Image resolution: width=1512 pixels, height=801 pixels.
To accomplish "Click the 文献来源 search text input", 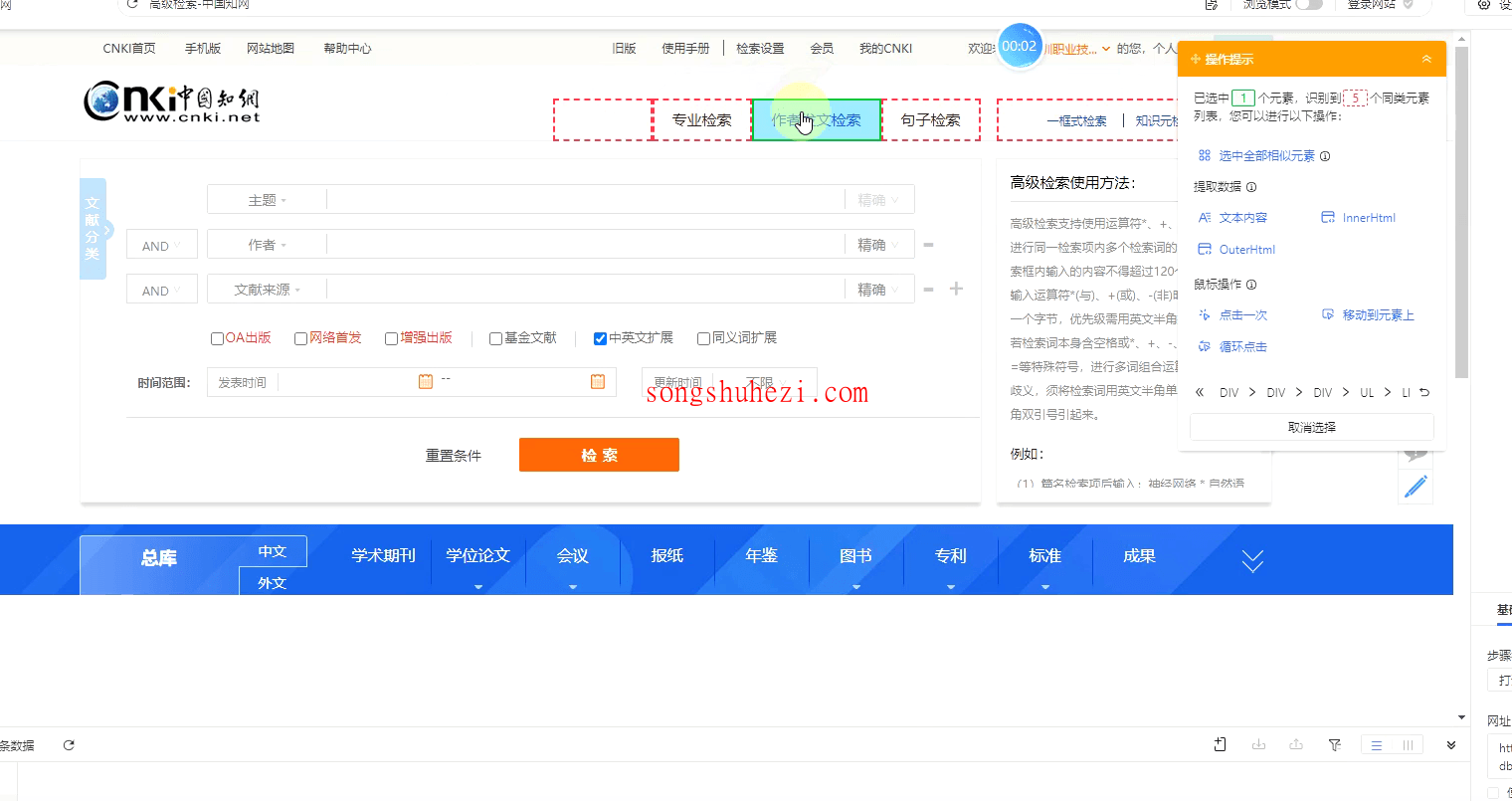I will click(586, 290).
